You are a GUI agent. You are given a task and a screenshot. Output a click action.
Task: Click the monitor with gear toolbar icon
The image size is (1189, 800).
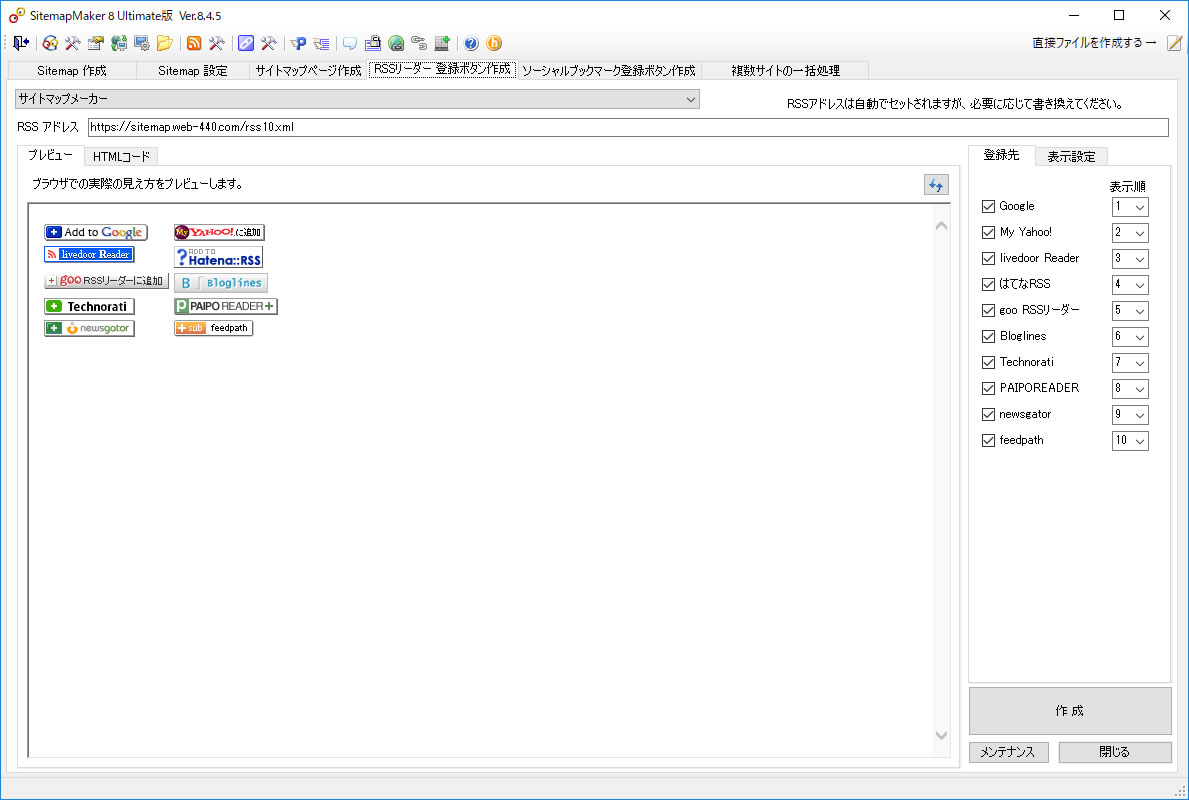[142, 43]
